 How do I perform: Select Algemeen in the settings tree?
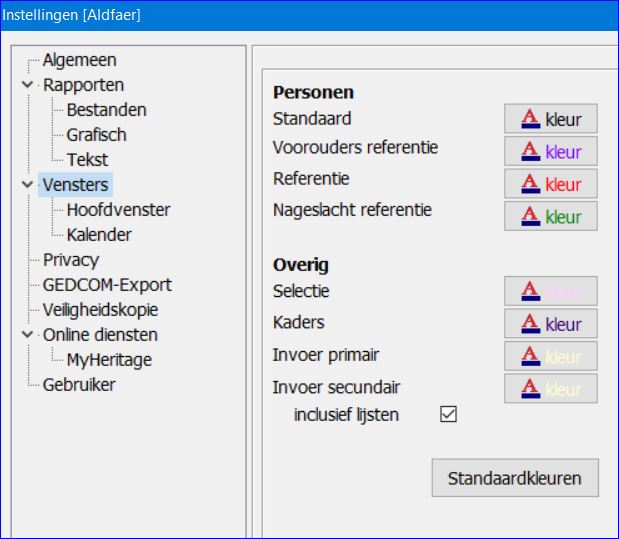coord(79,61)
